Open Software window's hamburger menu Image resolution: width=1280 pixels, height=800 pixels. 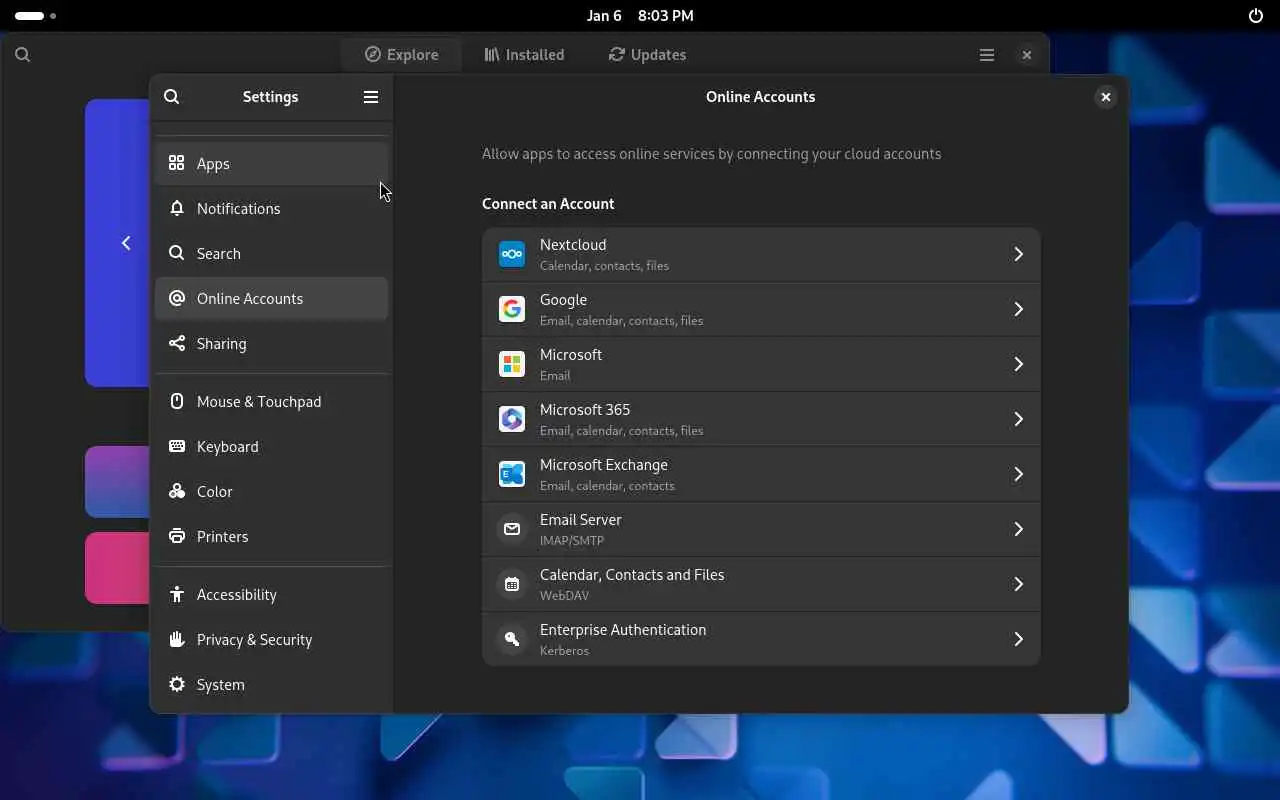click(x=987, y=55)
